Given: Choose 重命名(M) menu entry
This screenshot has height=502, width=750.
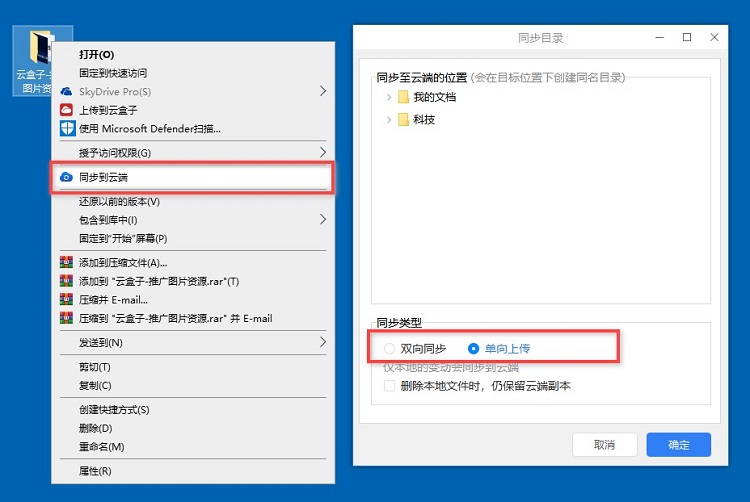Looking at the screenshot, I should tap(193, 447).
